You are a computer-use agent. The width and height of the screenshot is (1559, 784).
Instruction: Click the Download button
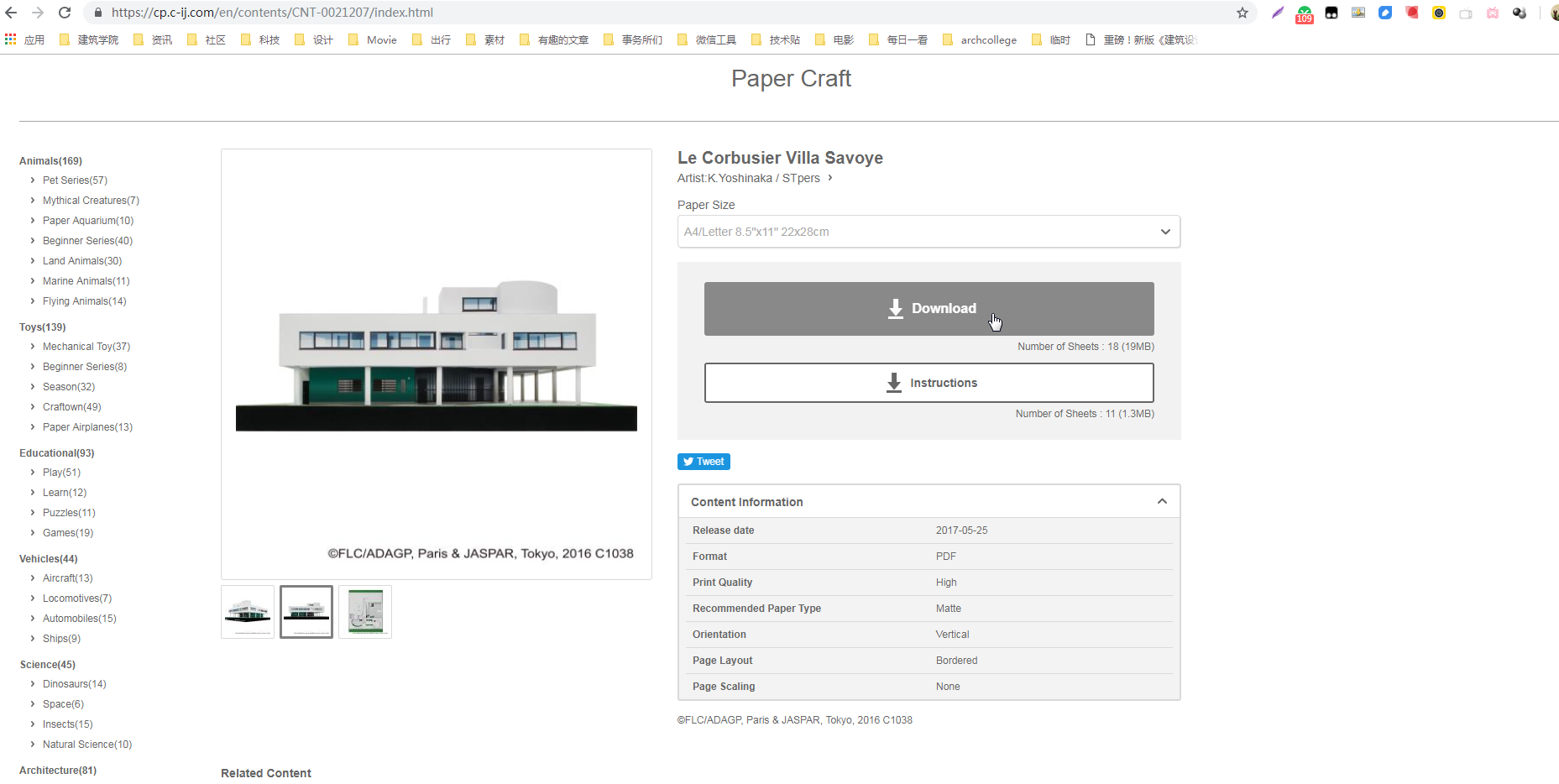[929, 309]
